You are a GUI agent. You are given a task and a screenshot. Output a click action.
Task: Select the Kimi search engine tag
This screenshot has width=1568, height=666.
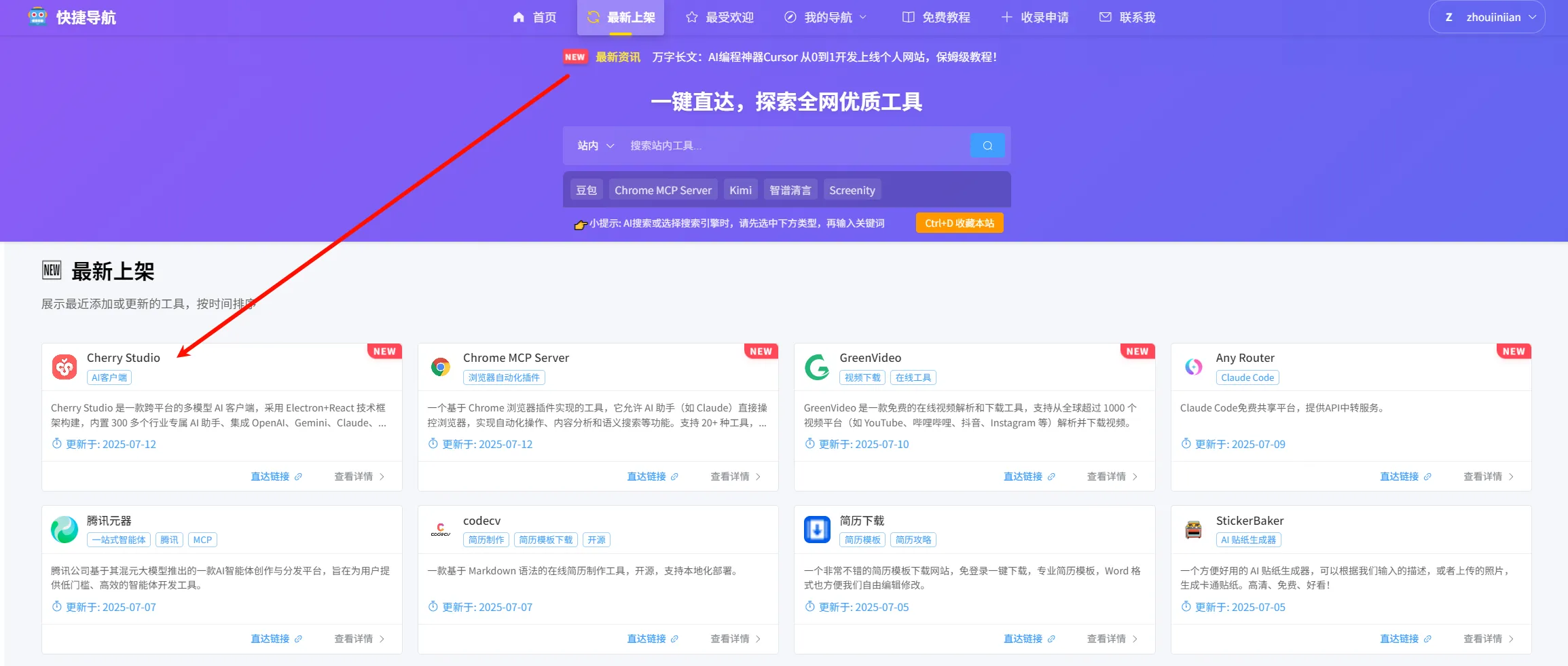pyautogui.click(x=740, y=189)
